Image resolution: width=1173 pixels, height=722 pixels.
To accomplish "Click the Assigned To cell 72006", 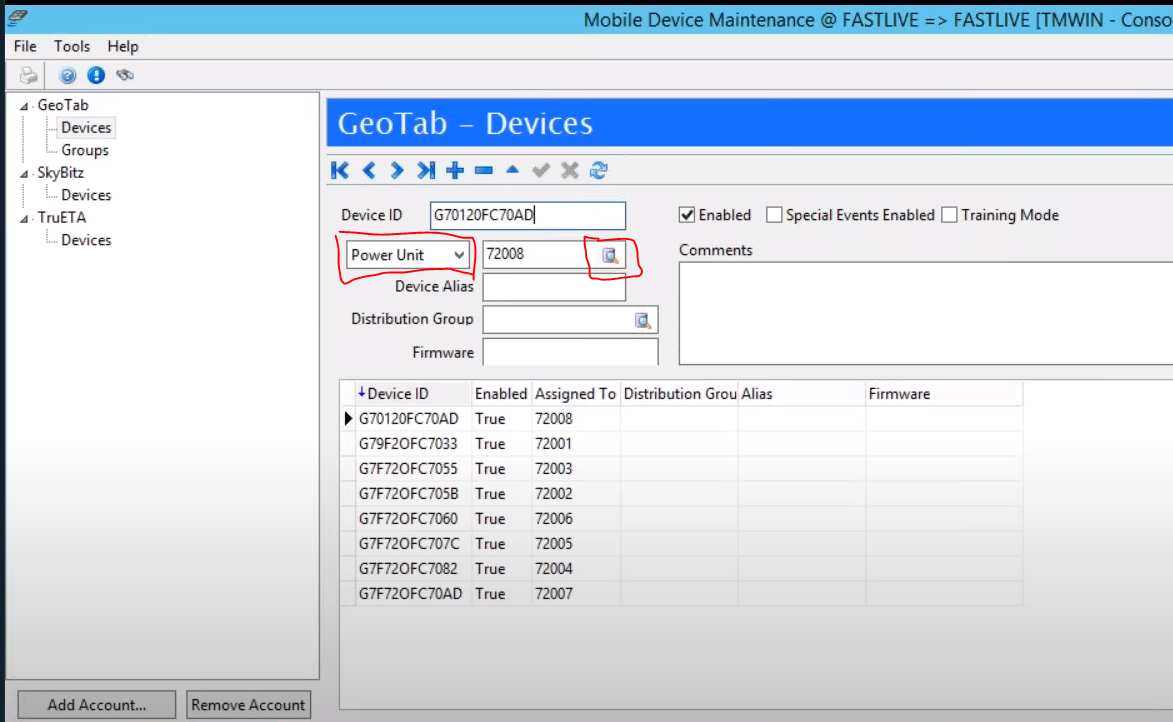I will click(x=575, y=518).
